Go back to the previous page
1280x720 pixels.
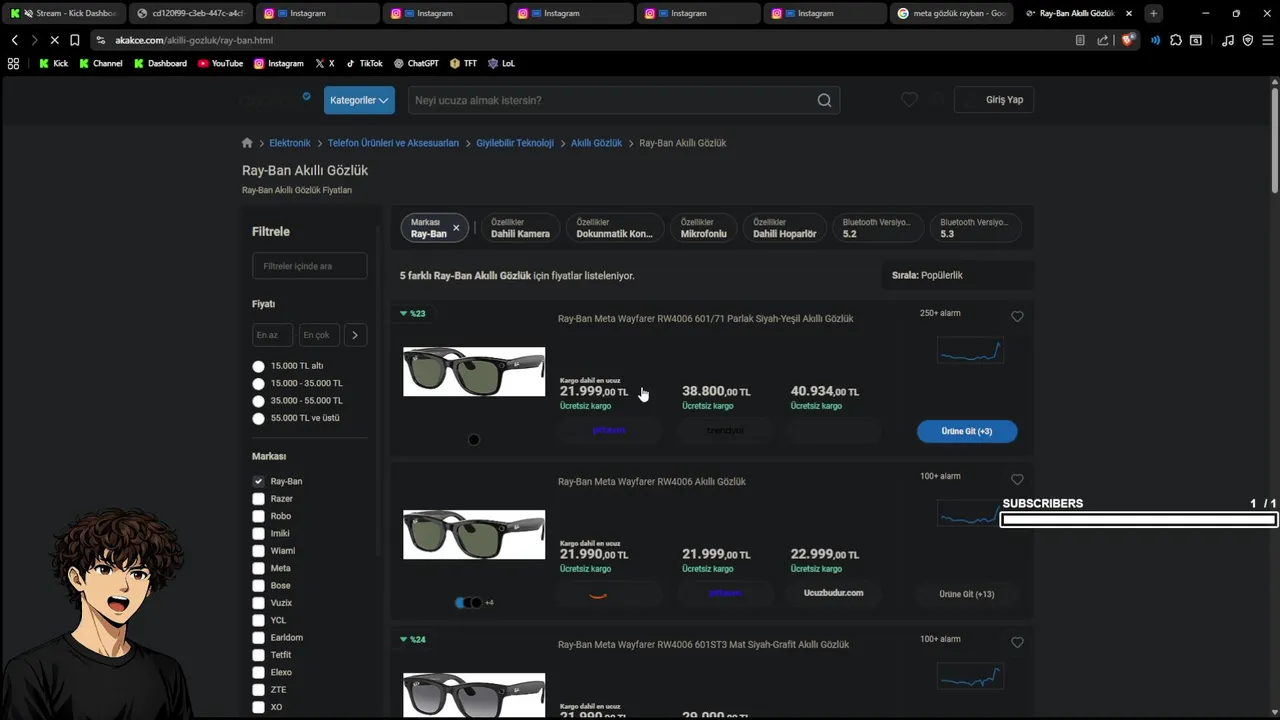click(15, 40)
